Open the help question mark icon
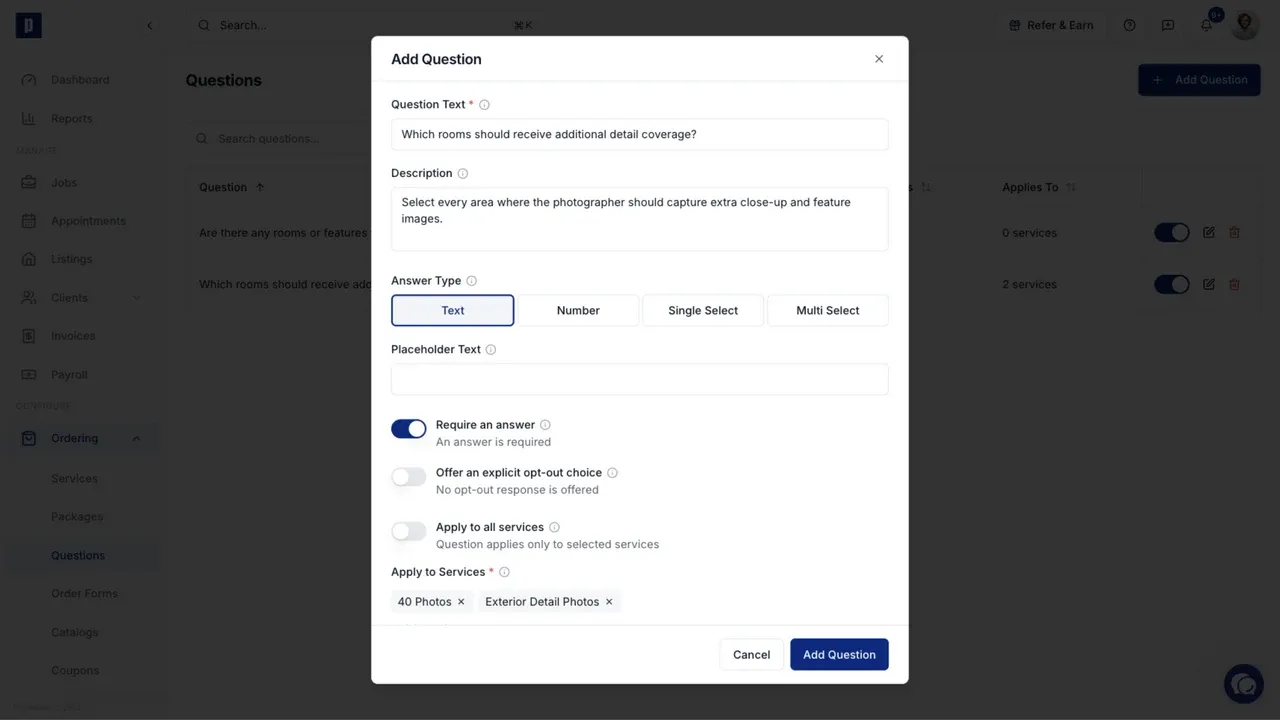Image resolution: width=1280 pixels, height=720 pixels. (x=1129, y=25)
